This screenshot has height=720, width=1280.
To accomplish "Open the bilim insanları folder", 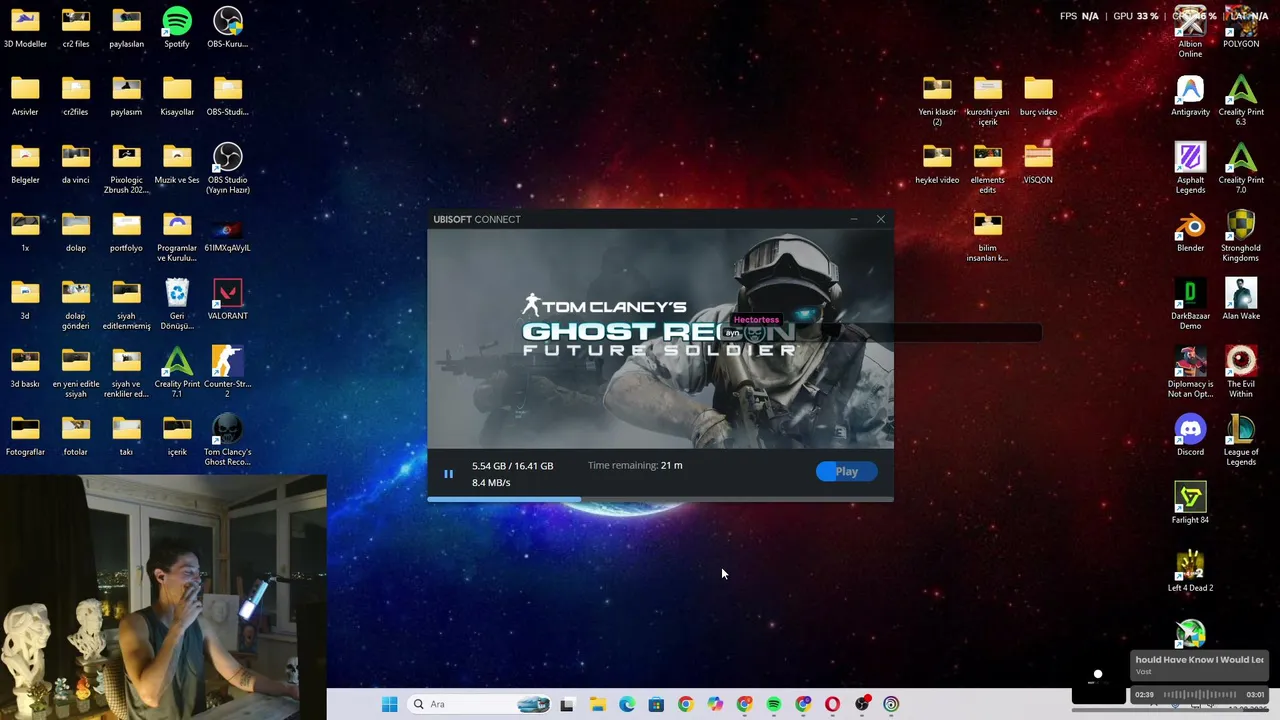I will point(987,237).
